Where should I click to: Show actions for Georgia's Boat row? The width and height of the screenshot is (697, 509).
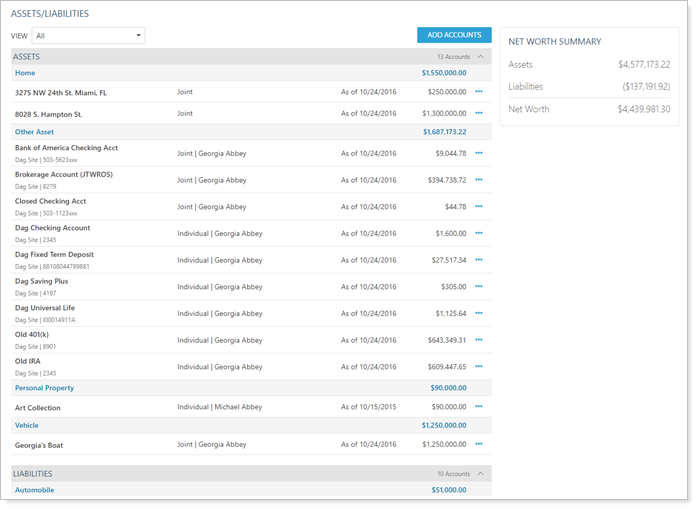coord(479,444)
